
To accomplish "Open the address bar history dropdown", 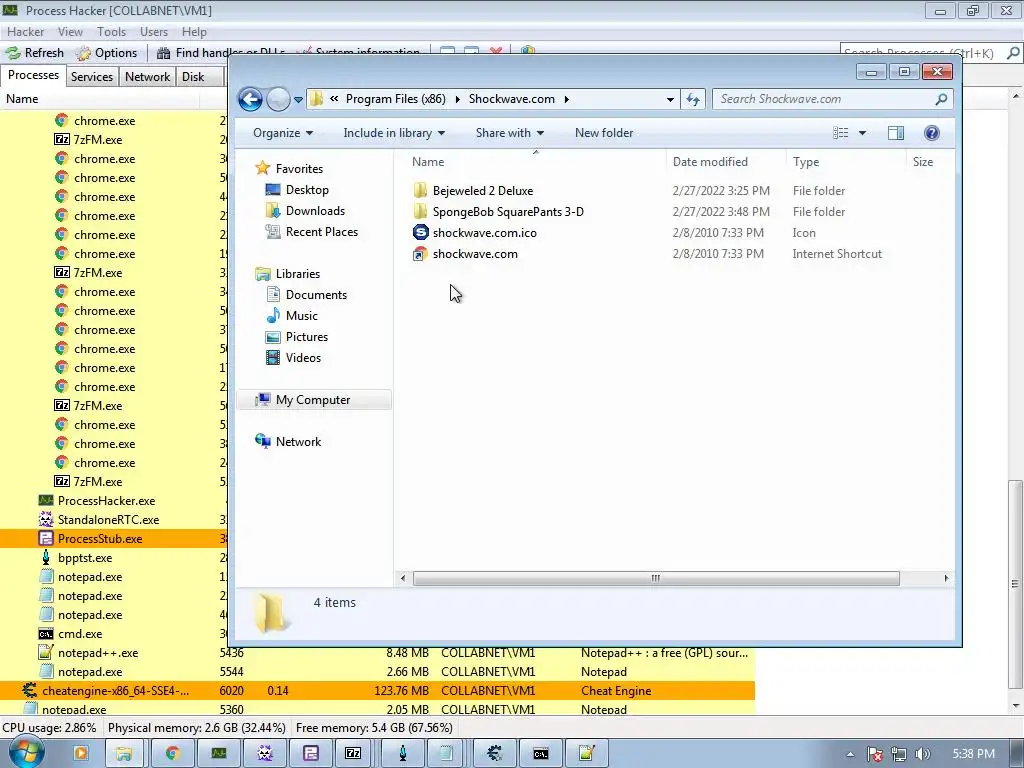I will 670,99.
